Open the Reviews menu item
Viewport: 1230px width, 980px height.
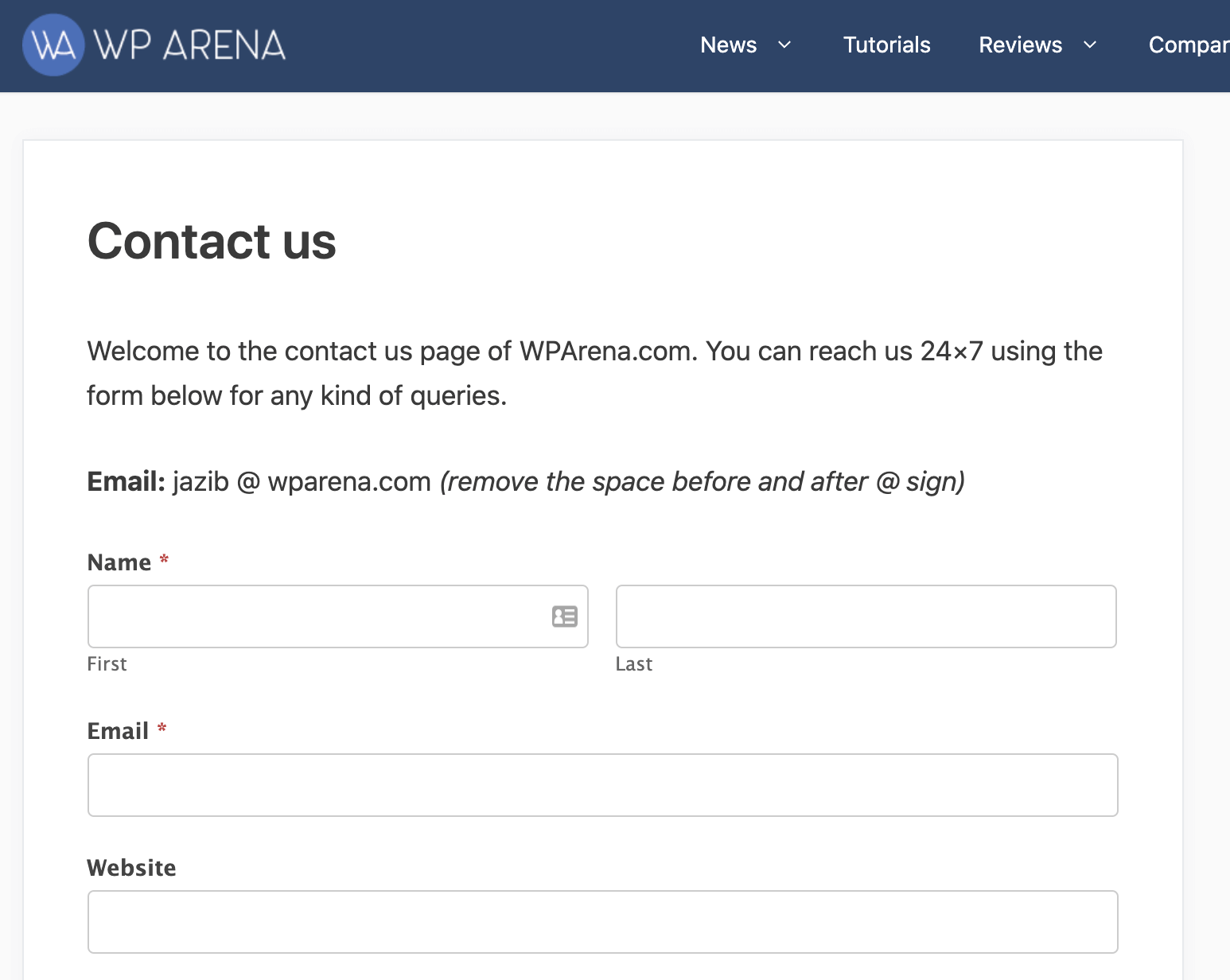click(1020, 45)
